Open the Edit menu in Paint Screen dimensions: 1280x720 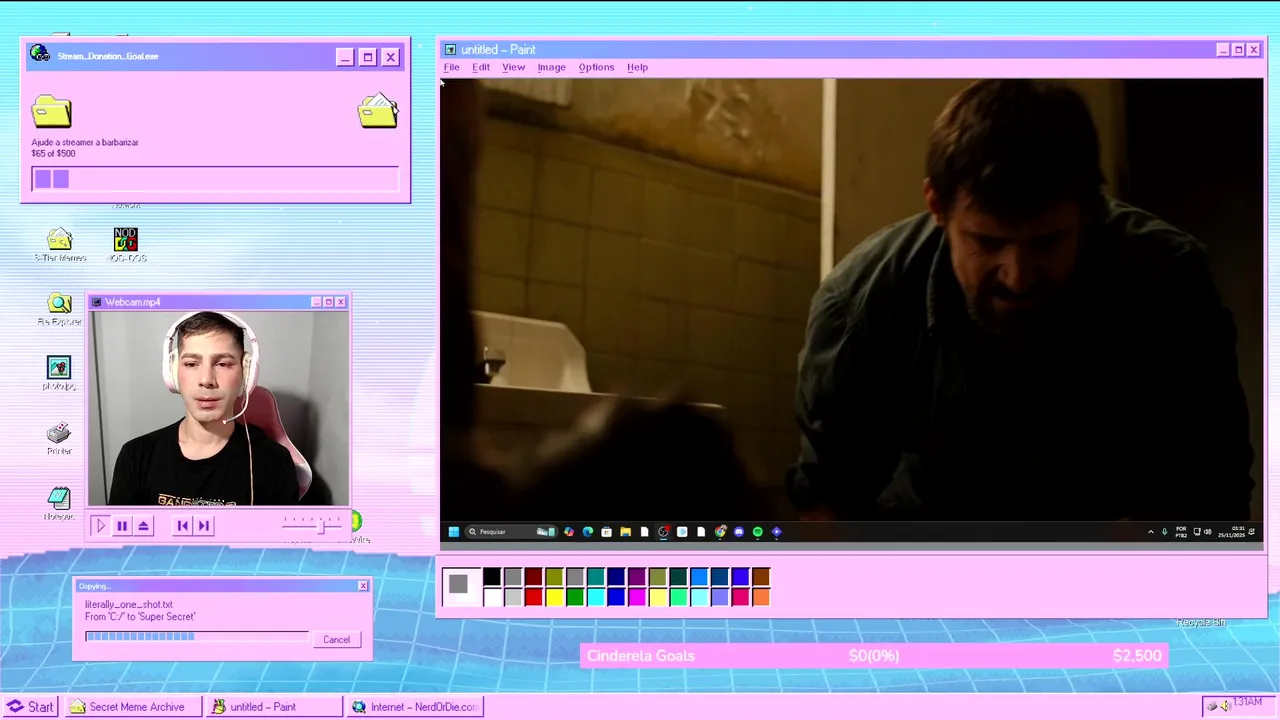(481, 67)
